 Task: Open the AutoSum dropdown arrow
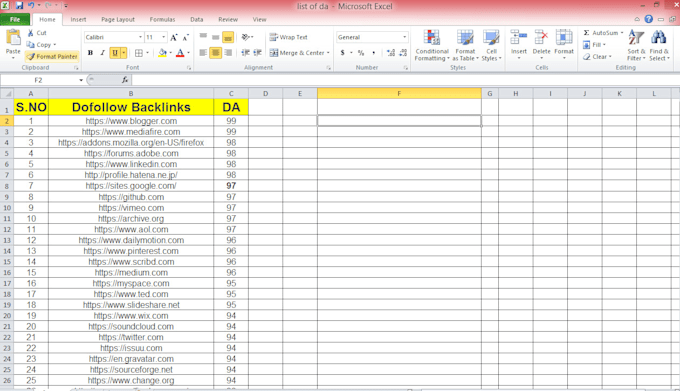(x=622, y=33)
